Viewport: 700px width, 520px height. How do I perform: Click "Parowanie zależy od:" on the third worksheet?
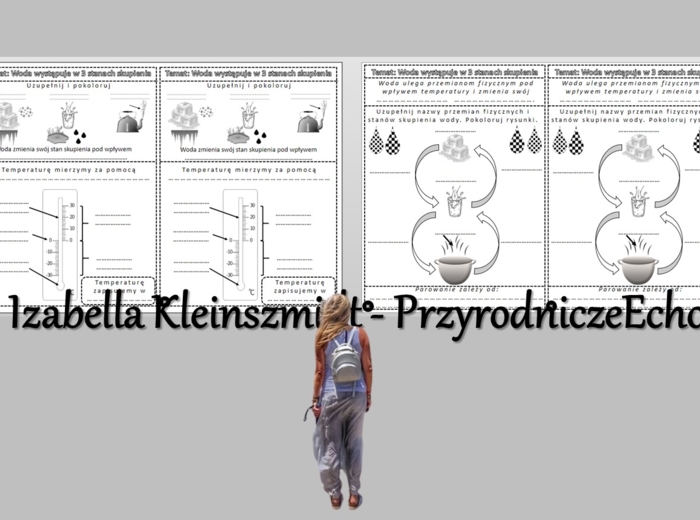[x=456, y=289]
